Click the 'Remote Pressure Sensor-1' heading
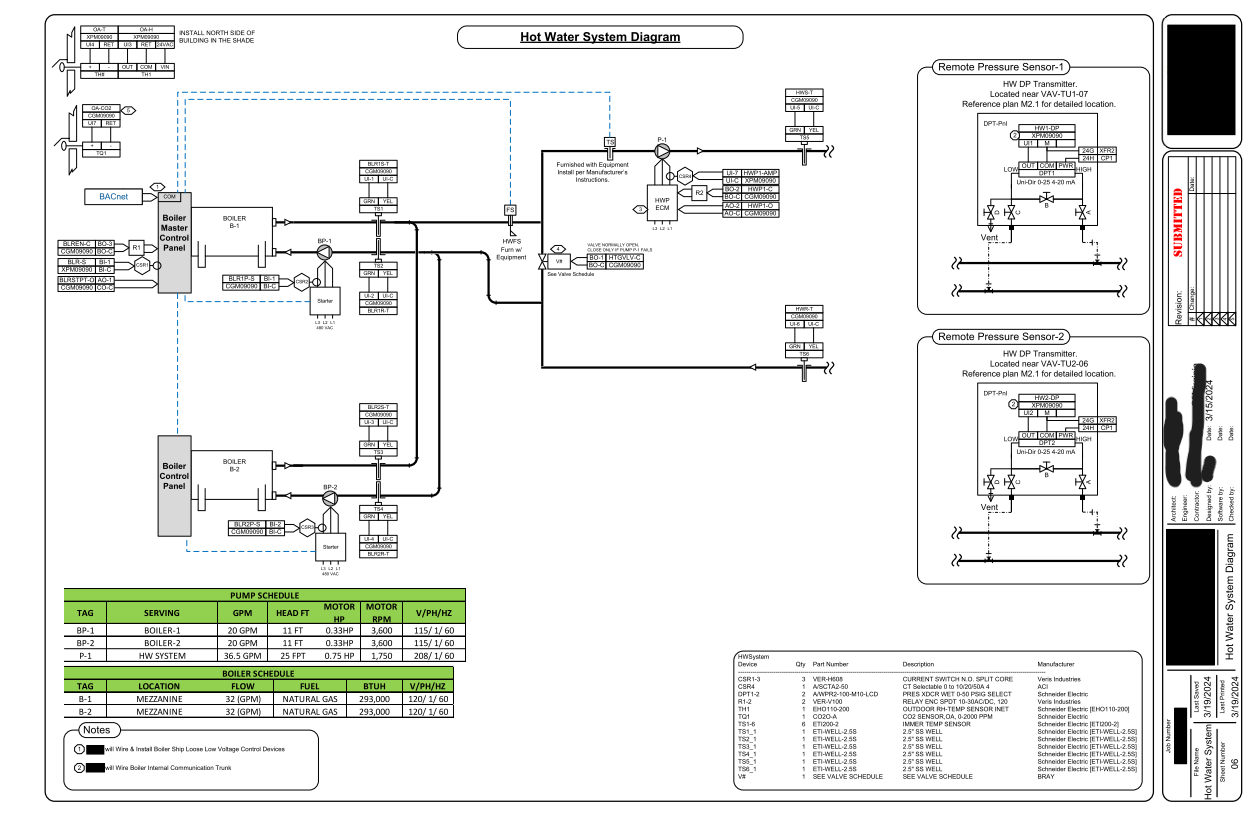The image size is (1257, 813). point(1001,66)
